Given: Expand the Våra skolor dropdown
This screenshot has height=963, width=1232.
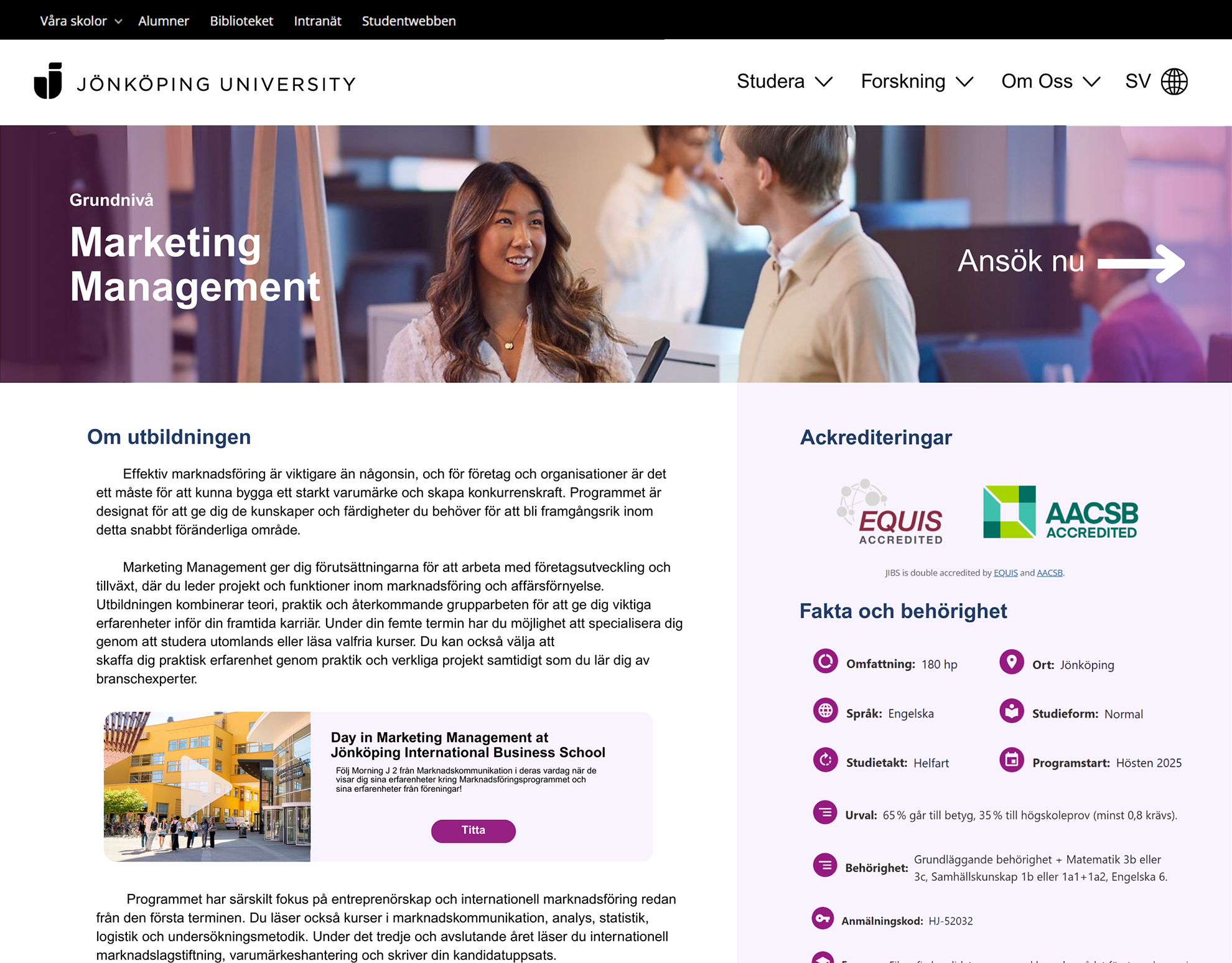Looking at the screenshot, I should [x=81, y=21].
